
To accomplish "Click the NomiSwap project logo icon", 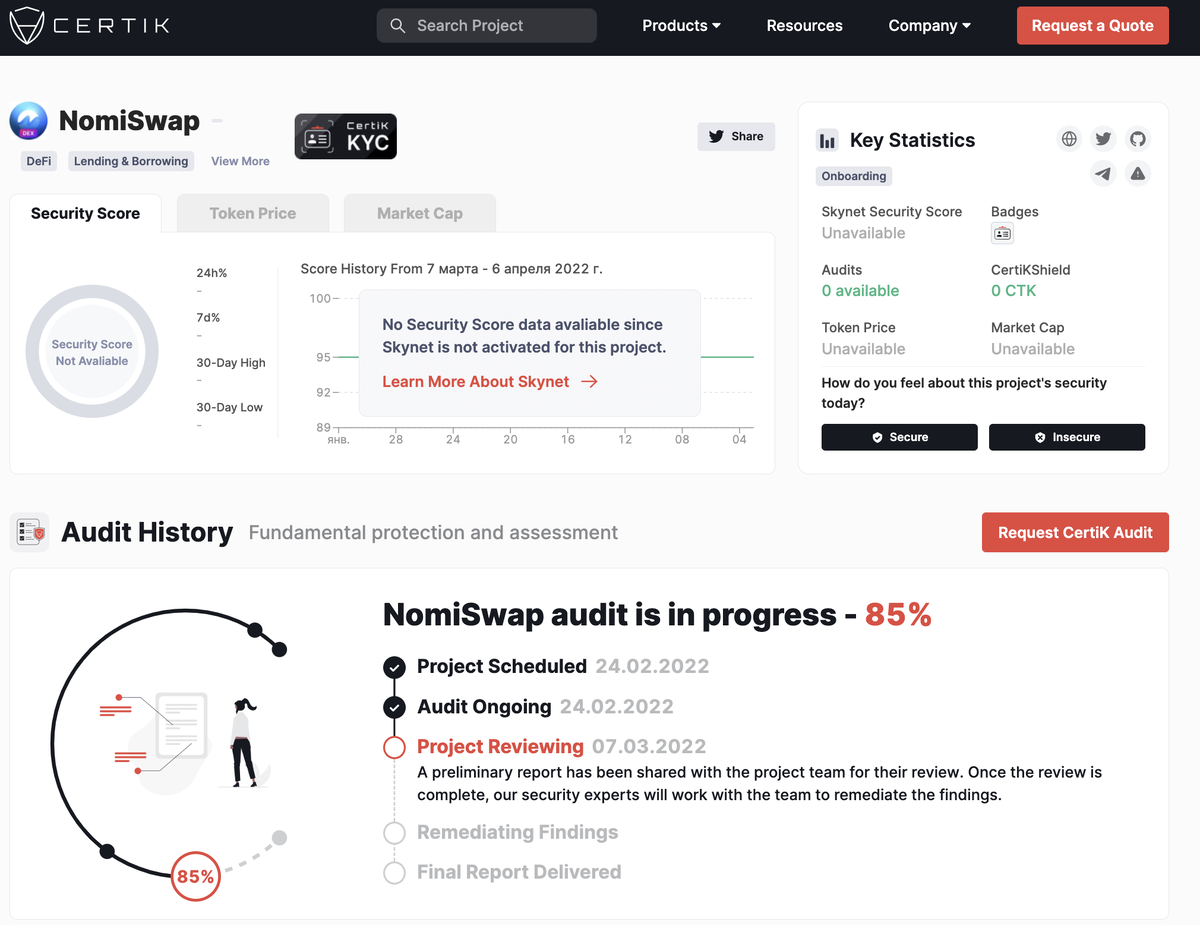I will click(x=28, y=121).
